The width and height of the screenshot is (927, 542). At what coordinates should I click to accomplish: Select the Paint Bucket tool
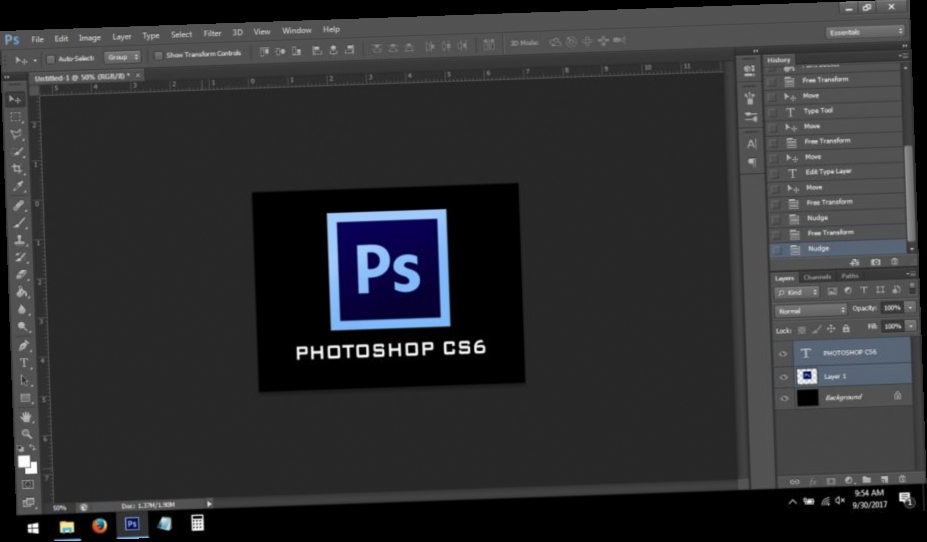tap(22, 292)
